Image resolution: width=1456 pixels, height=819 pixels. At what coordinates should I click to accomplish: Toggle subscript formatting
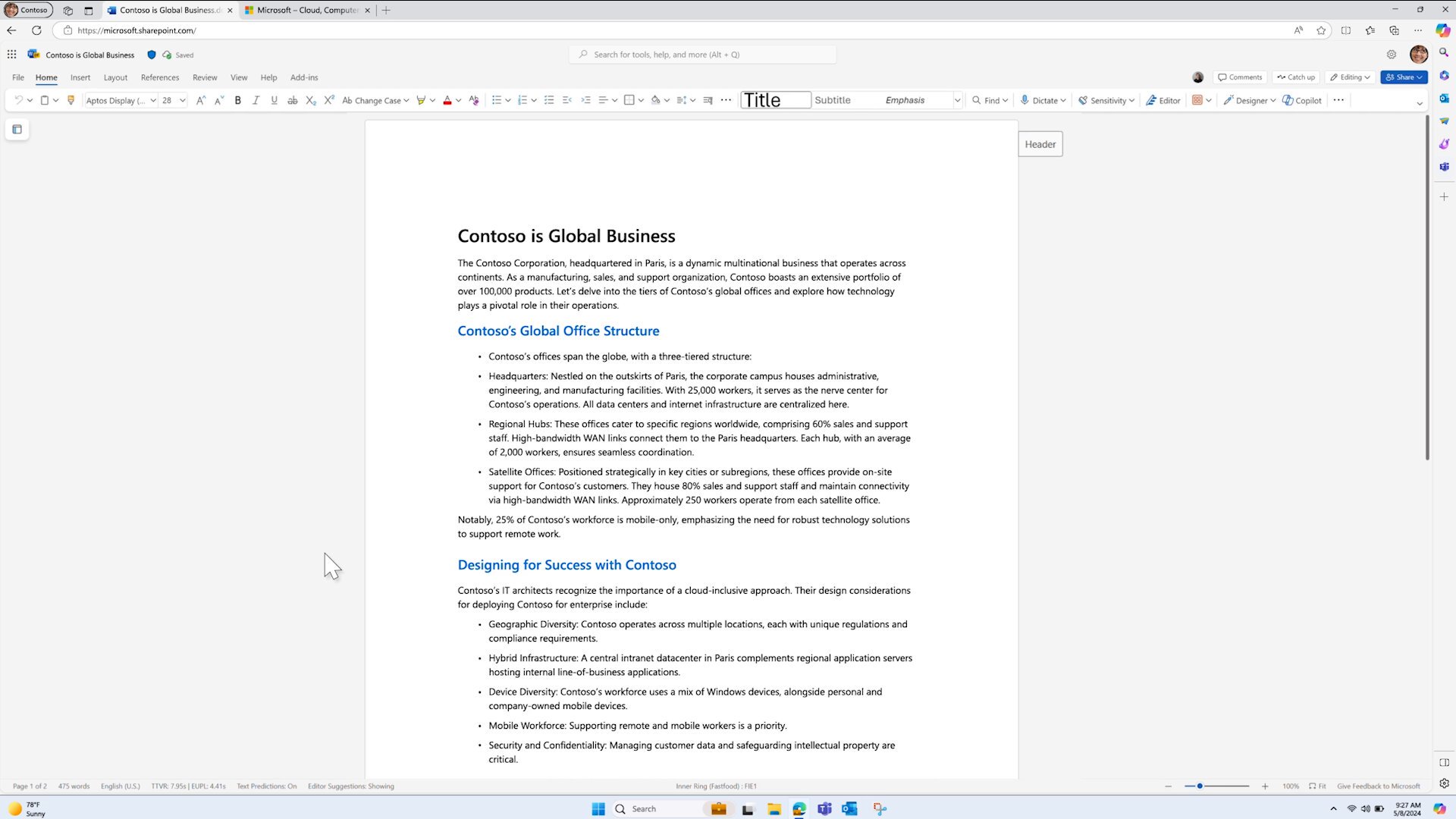point(311,100)
